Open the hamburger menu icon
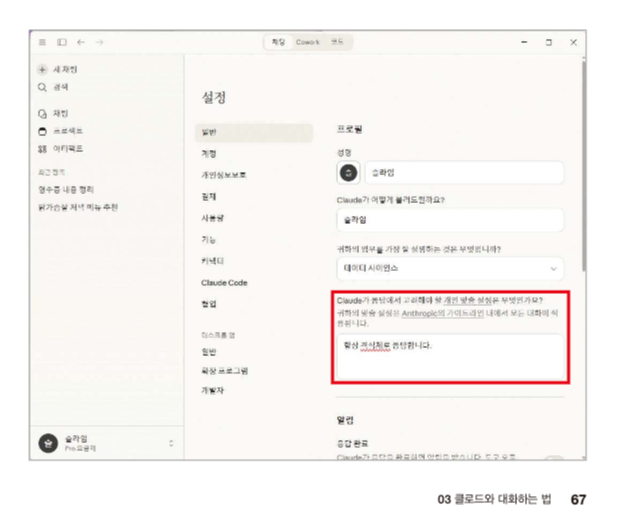Screen dimensions: 617x529 tap(42, 42)
